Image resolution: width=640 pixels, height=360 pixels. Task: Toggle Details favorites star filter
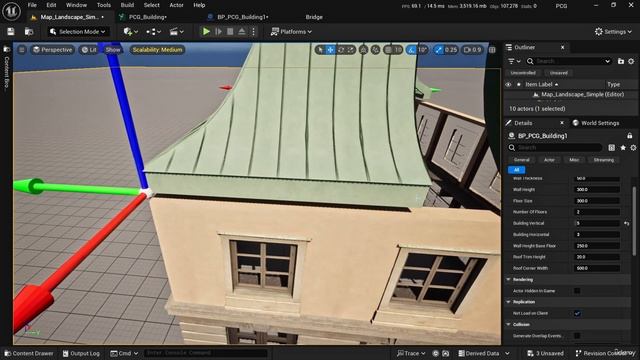(623, 147)
